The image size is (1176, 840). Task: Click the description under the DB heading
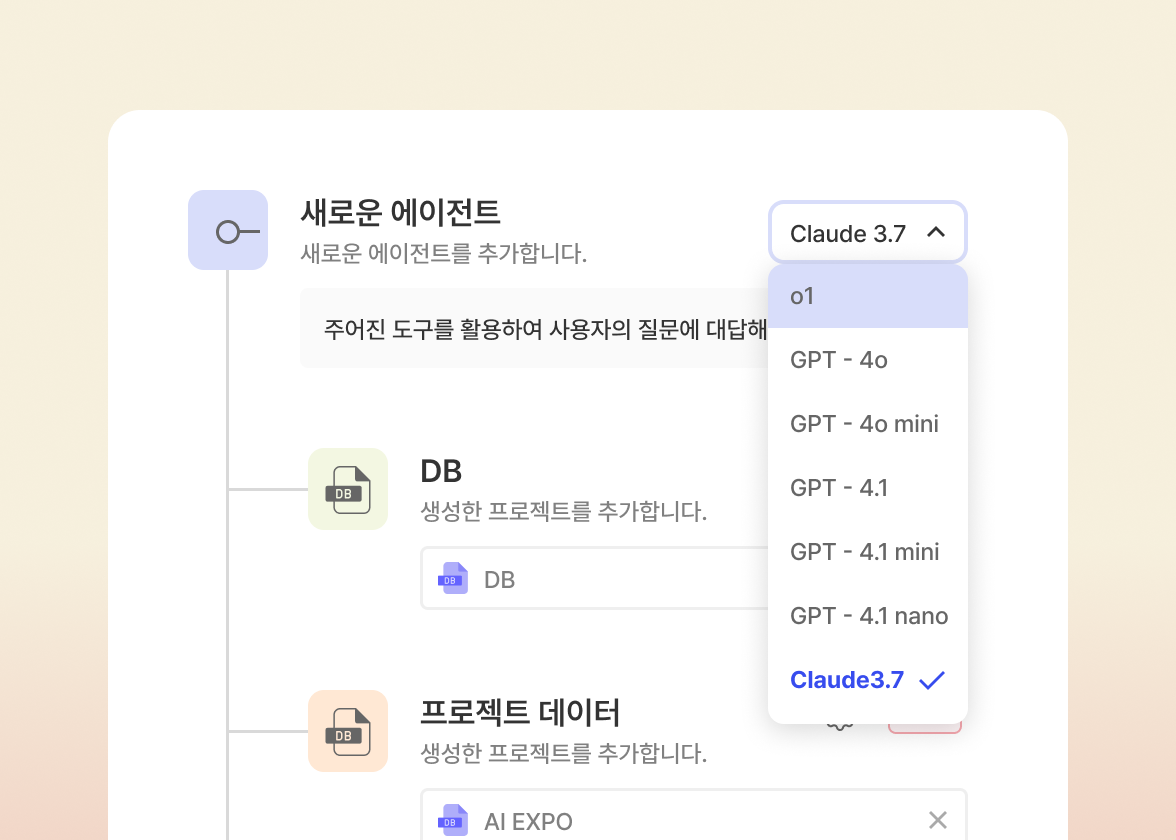pyautogui.click(x=563, y=511)
